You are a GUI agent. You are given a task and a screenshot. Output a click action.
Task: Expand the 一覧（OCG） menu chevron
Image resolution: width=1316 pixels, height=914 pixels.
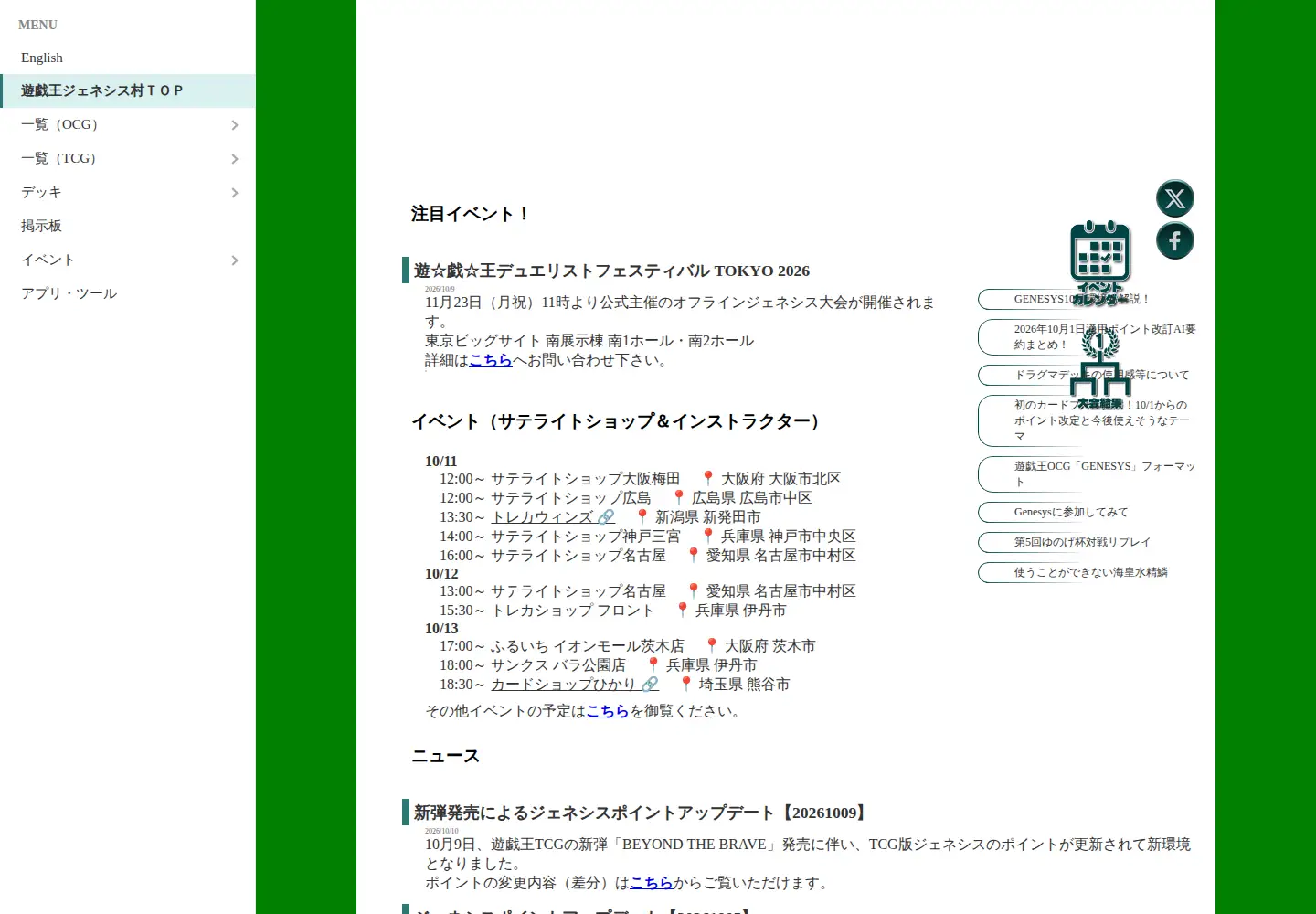click(235, 125)
